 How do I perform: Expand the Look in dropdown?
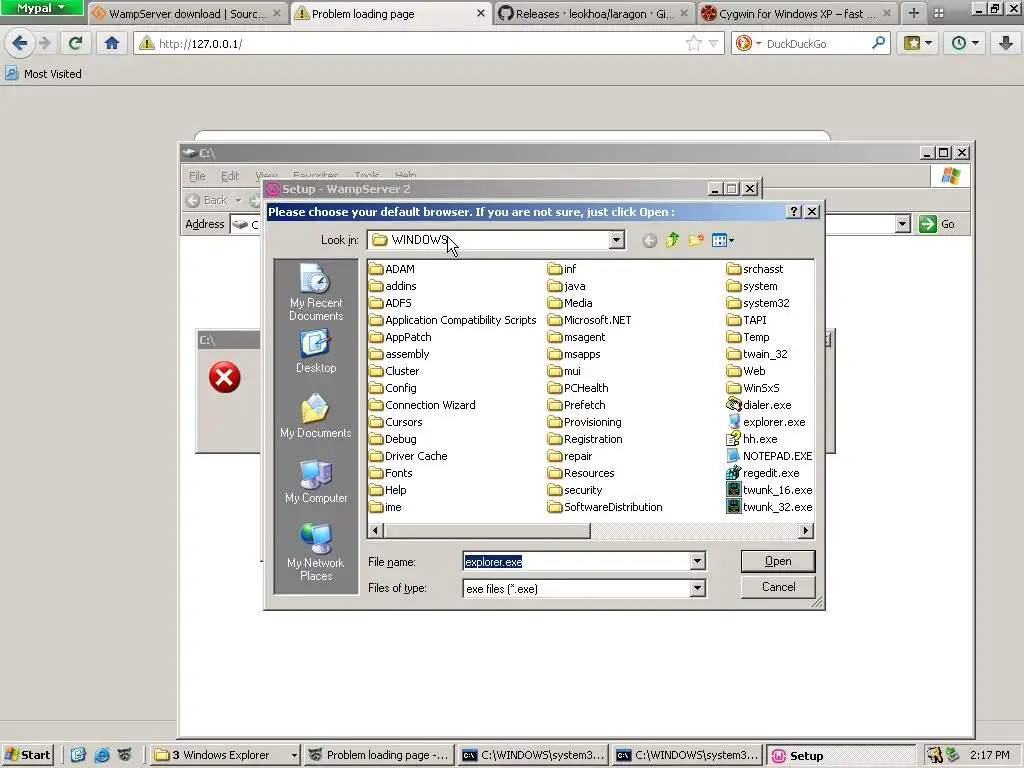616,240
